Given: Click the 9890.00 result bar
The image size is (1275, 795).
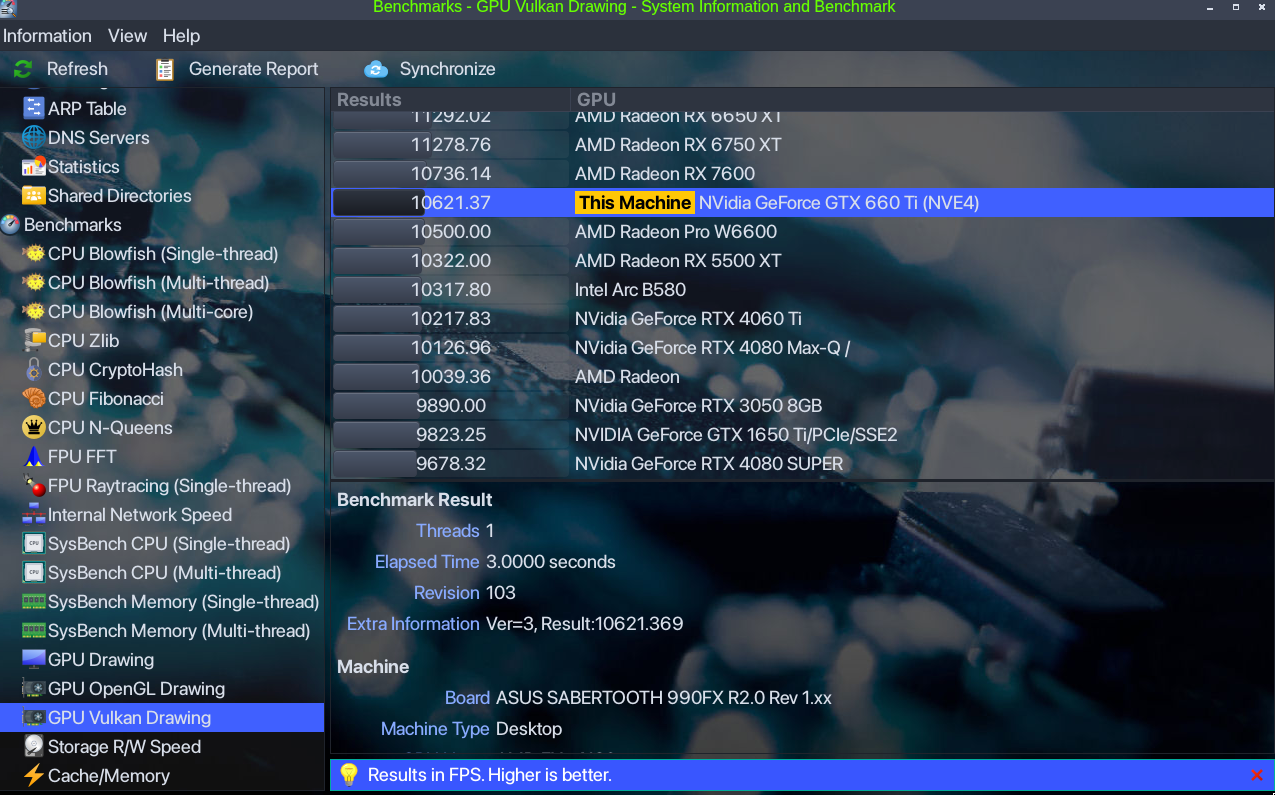Looking at the screenshot, I should point(450,405).
